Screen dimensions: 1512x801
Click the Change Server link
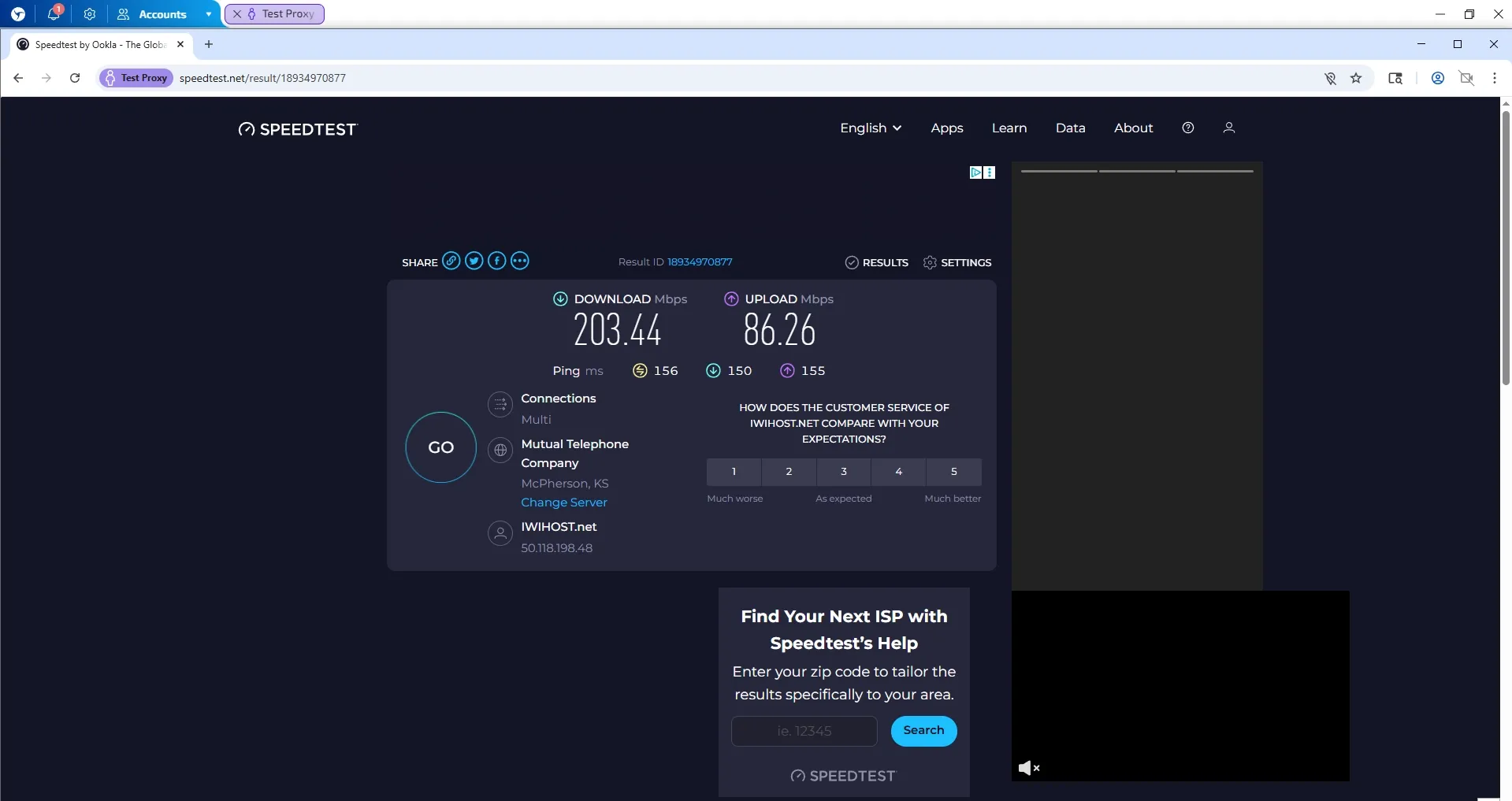[x=563, y=502]
